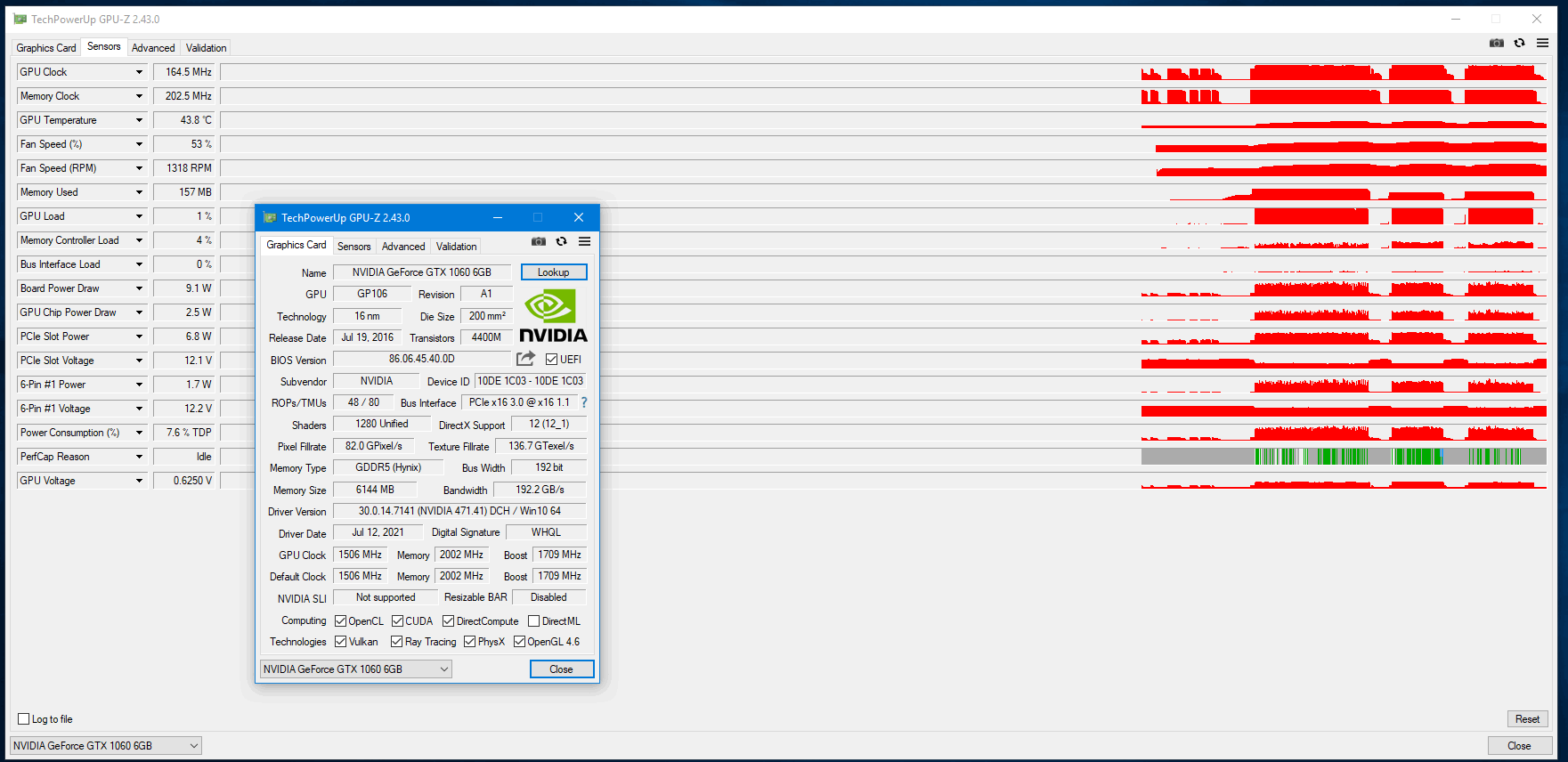This screenshot has height=762, width=1568.
Task: Open the PerfCap Reason sensor dropdown
Action: pos(139,457)
